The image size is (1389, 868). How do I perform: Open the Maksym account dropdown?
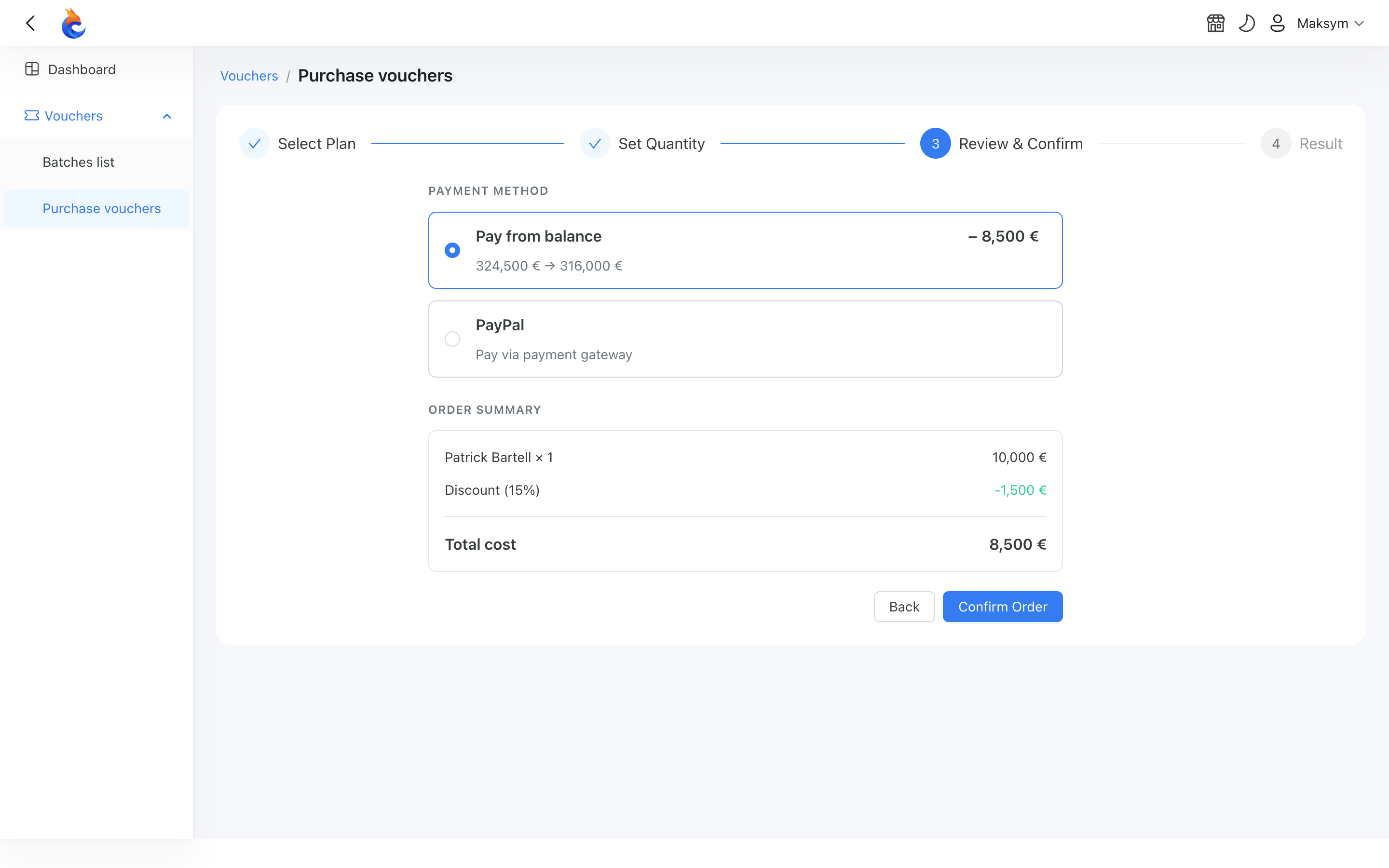tap(1330, 23)
